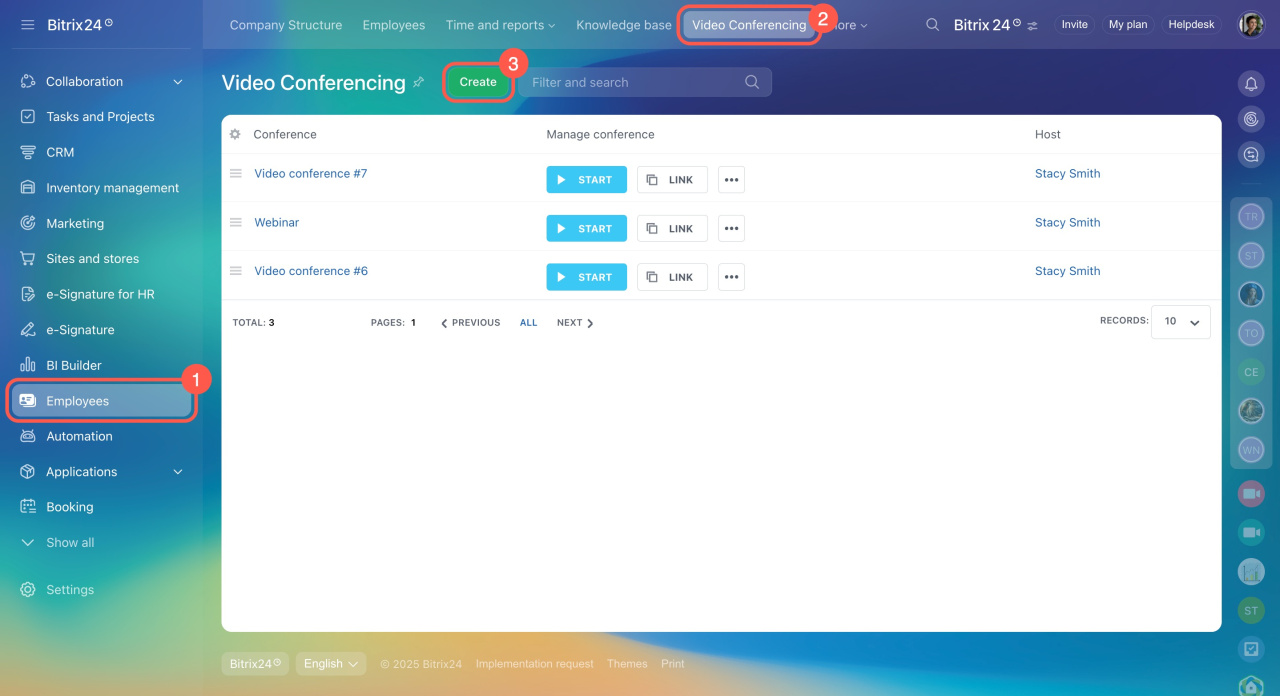The image size is (1280, 696).
Task: Click the search magnifier in header
Action: 932,25
